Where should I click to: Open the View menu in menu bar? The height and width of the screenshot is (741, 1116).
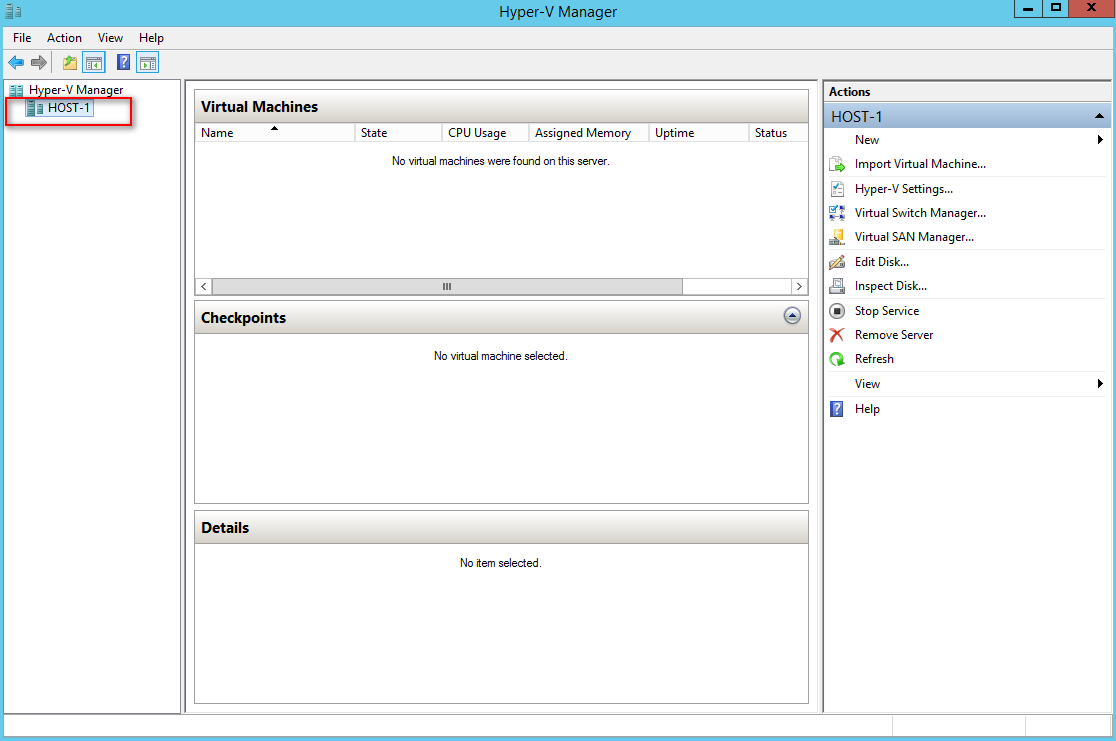[110, 38]
